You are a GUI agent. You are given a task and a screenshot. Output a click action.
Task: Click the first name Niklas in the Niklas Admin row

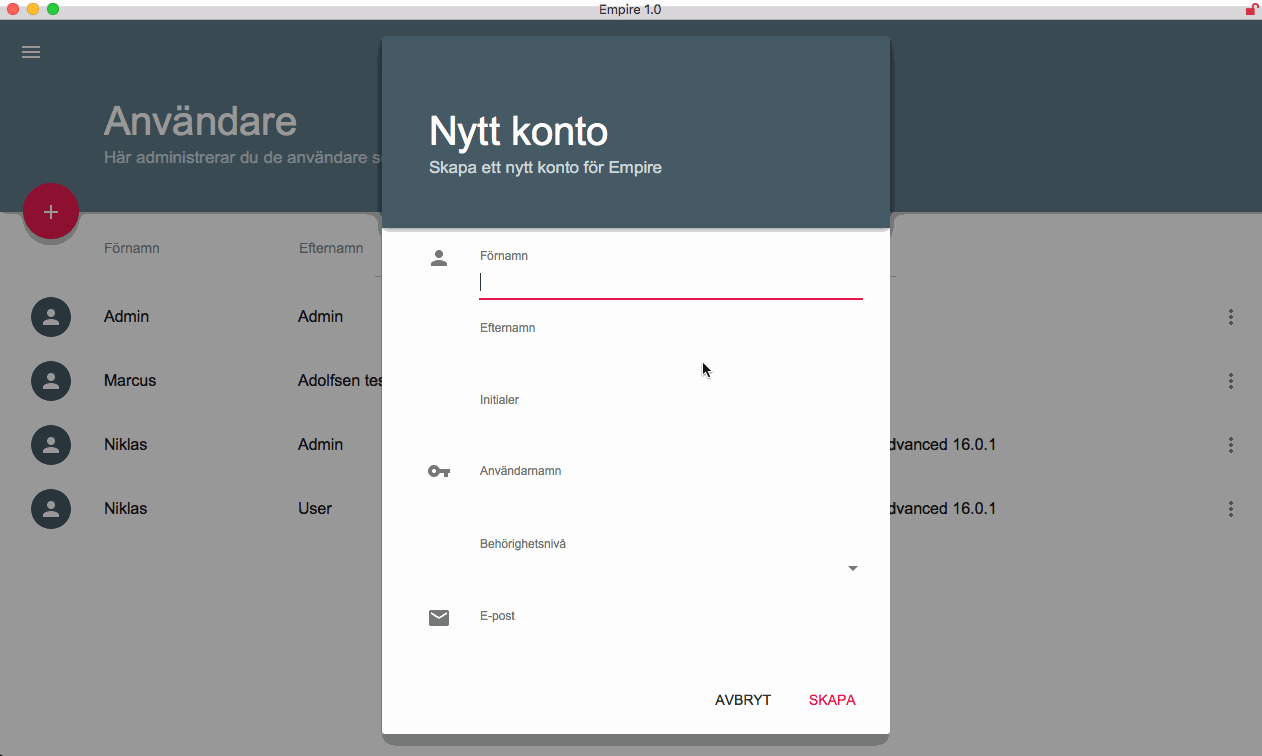click(x=125, y=445)
